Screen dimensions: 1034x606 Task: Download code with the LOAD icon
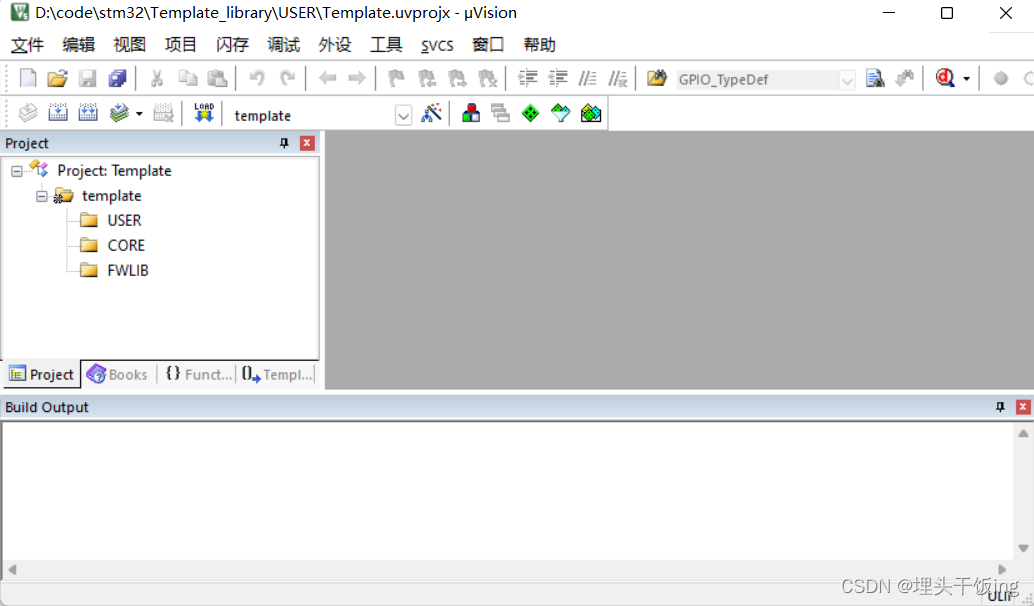click(x=204, y=112)
